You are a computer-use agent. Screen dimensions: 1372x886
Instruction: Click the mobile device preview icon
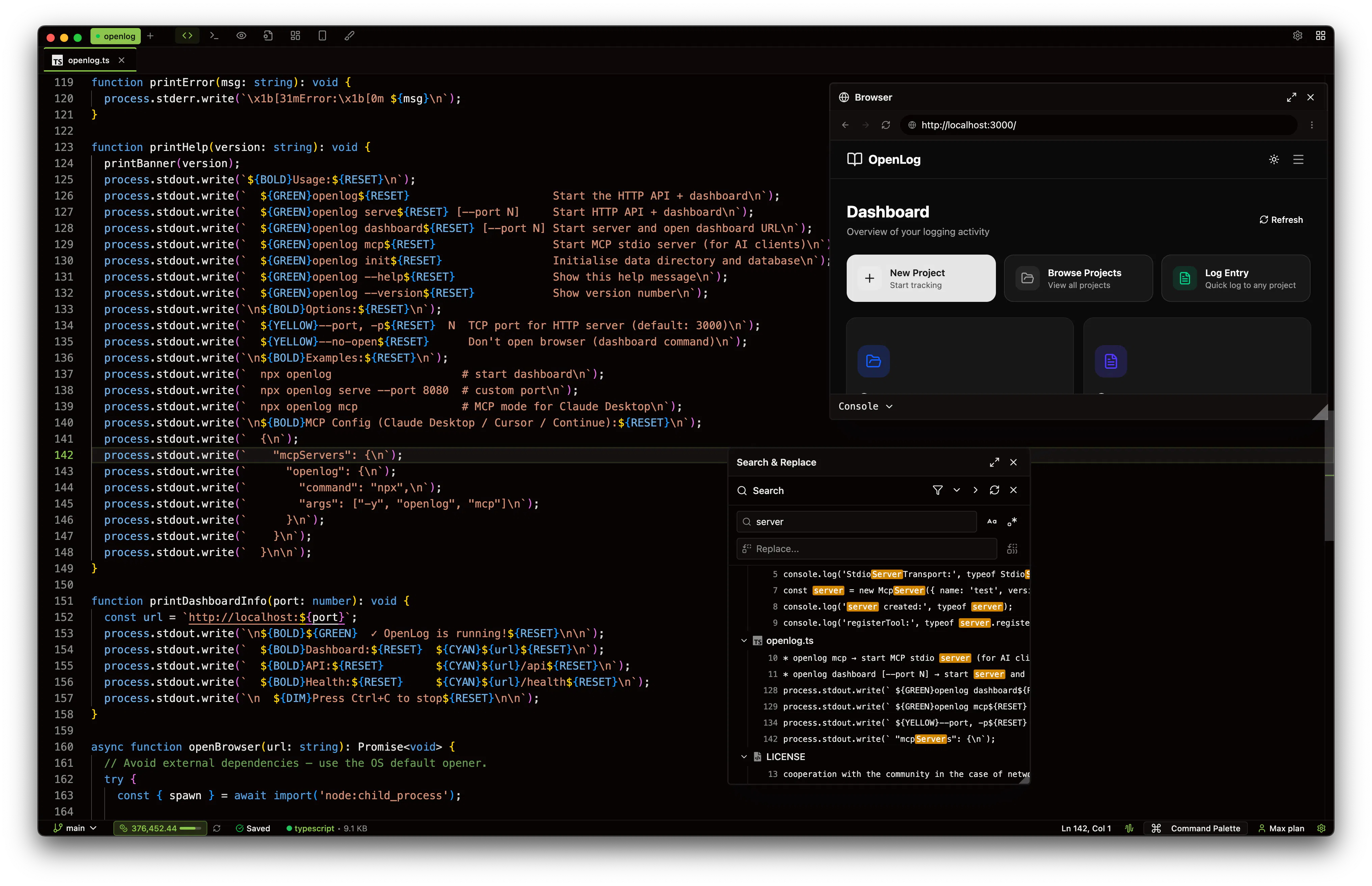click(322, 36)
